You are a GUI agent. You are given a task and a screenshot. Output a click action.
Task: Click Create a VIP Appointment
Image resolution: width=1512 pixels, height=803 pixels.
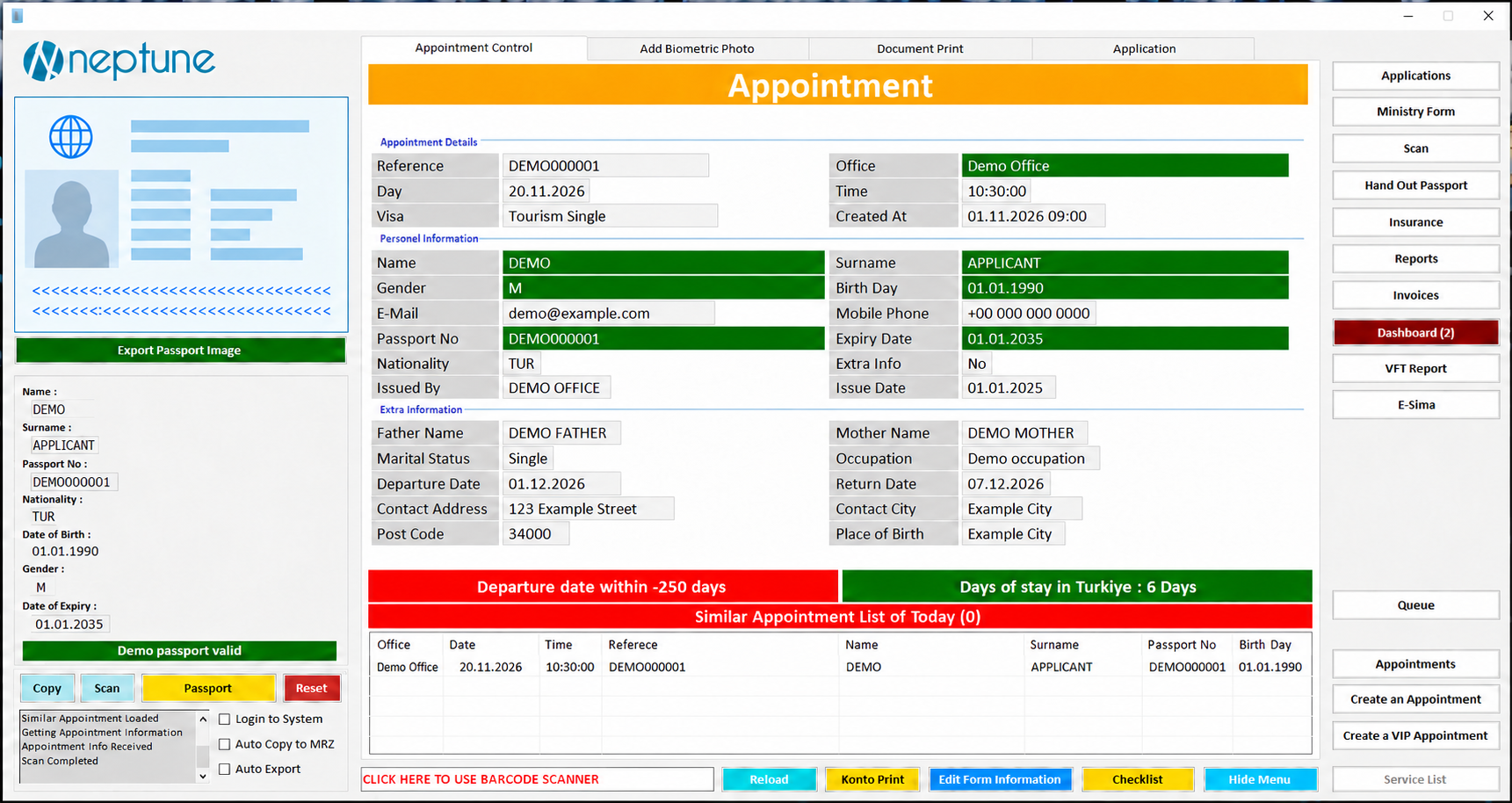tap(1415, 735)
